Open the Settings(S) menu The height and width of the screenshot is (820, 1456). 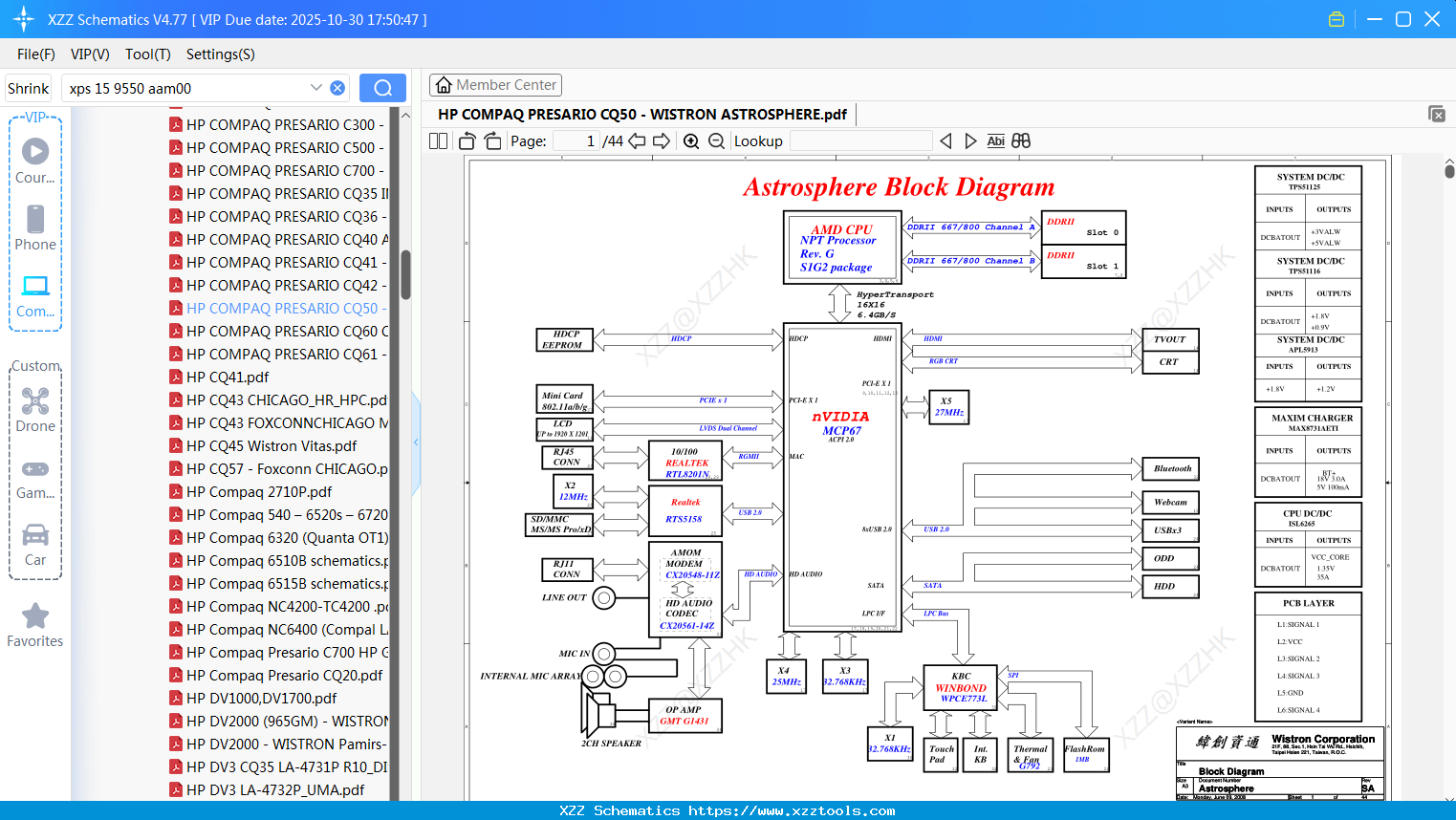(221, 54)
